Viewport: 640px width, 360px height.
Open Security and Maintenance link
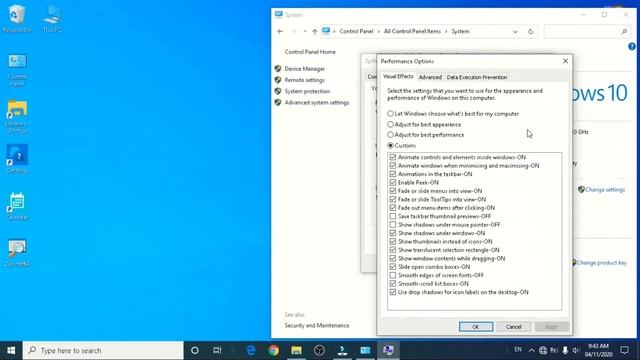click(317, 325)
